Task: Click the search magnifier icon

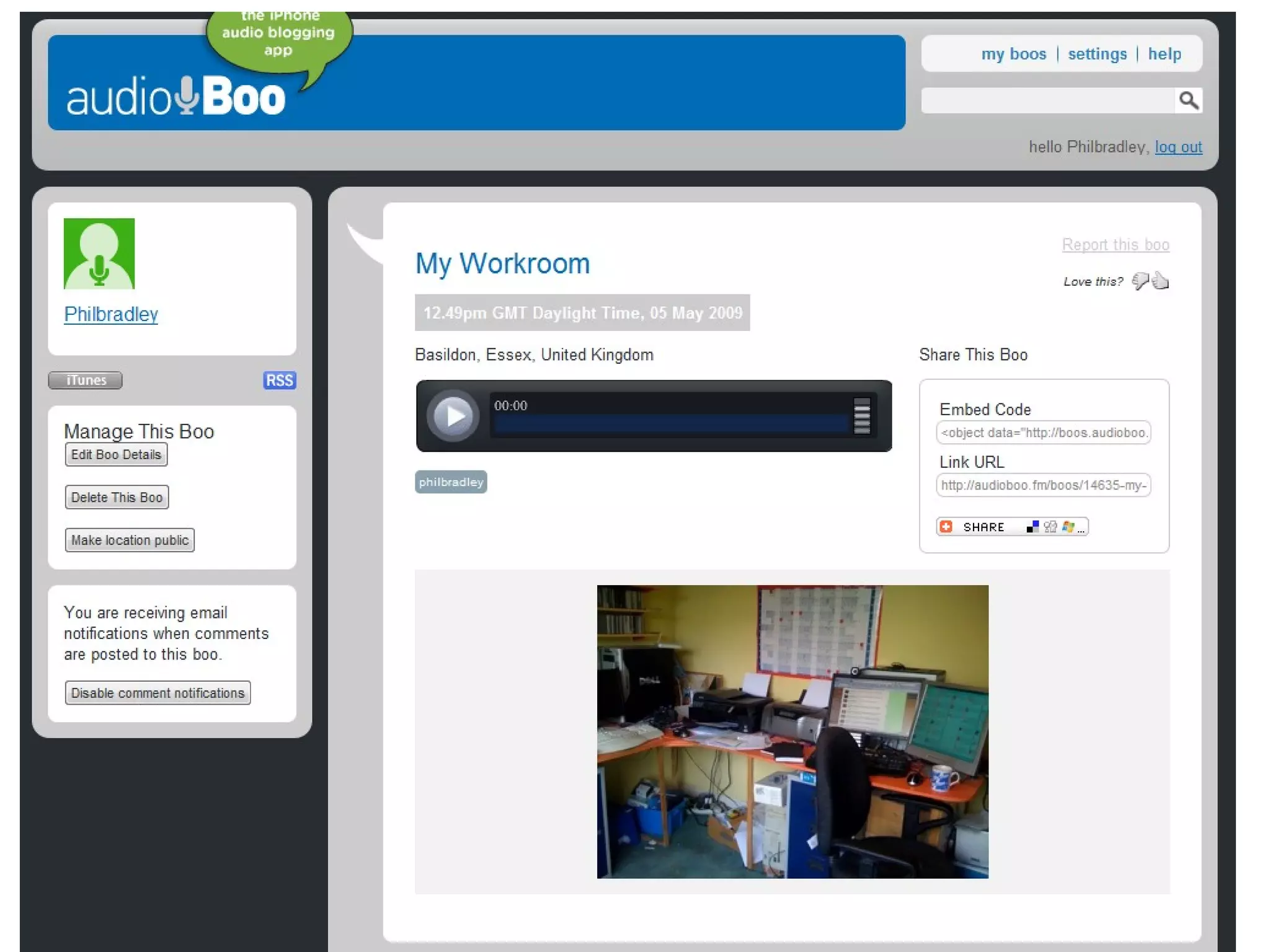Action: tap(1188, 100)
